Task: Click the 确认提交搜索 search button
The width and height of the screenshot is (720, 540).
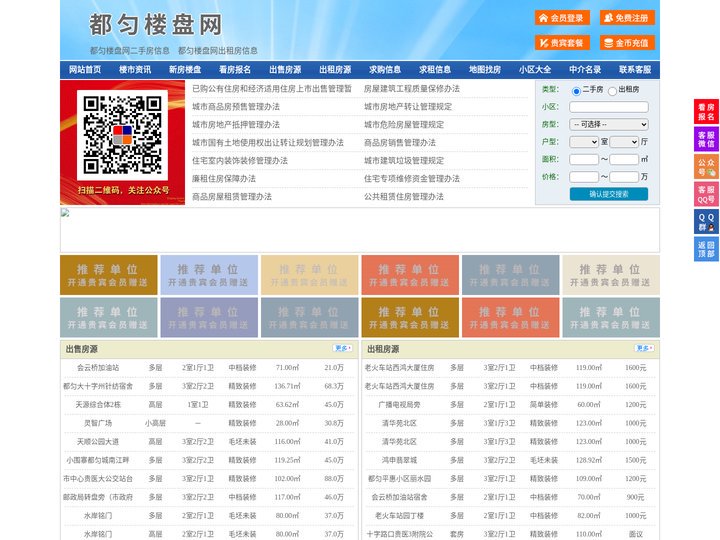Action: pos(609,194)
